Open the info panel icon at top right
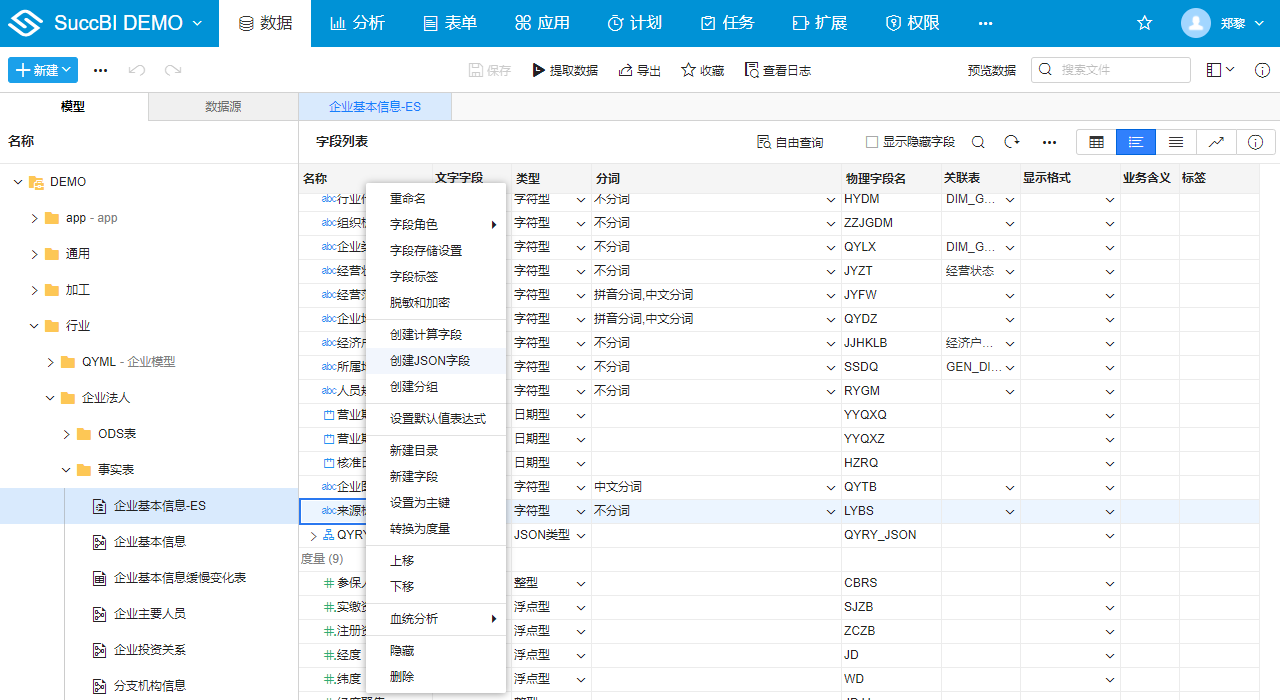Viewport: 1280px width, 700px height. point(1262,70)
